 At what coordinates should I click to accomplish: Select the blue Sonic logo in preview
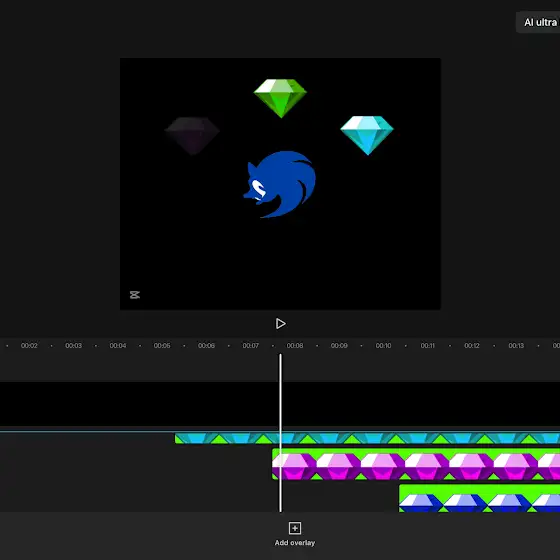(x=280, y=184)
